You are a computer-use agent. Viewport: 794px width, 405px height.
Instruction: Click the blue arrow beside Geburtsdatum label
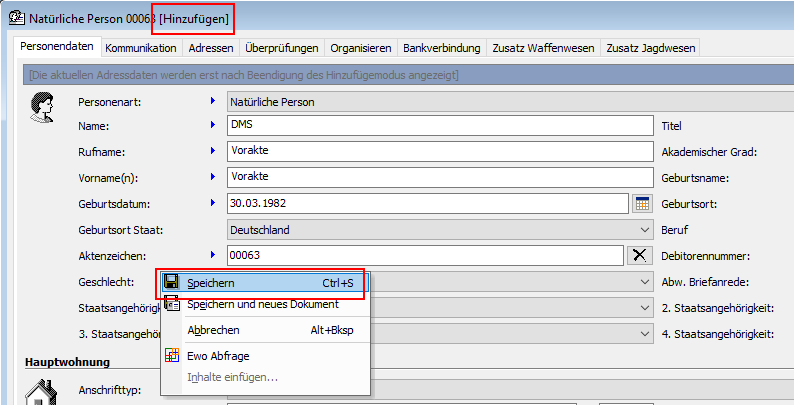[x=212, y=203]
